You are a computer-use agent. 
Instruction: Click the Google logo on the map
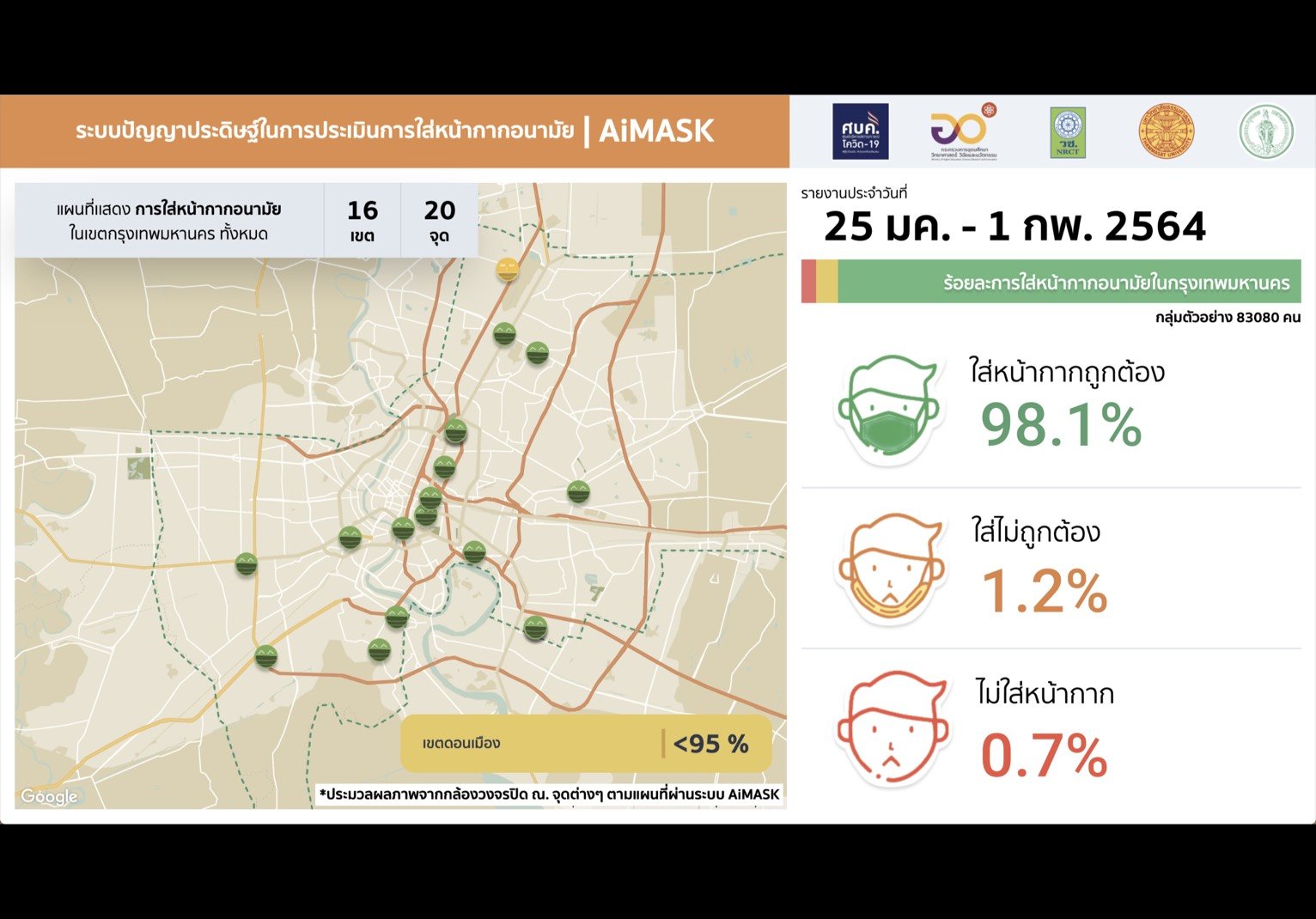(49, 796)
